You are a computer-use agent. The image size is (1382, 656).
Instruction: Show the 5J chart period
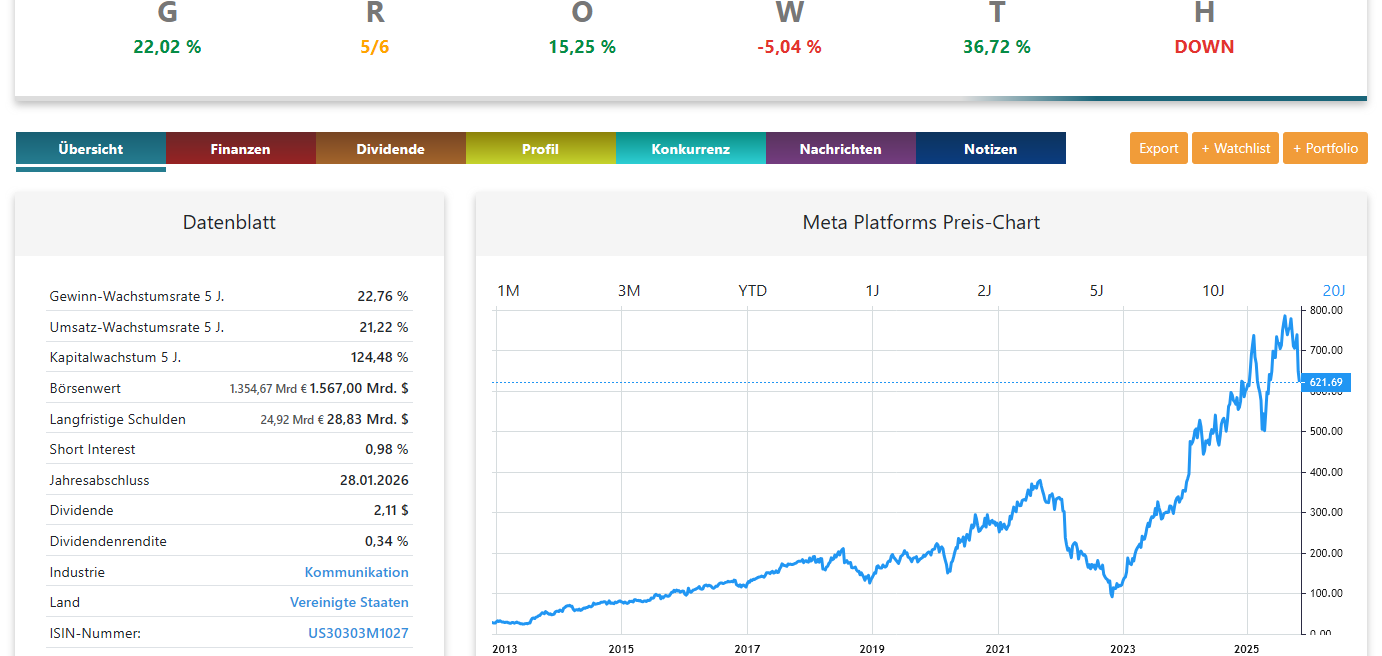1096,291
